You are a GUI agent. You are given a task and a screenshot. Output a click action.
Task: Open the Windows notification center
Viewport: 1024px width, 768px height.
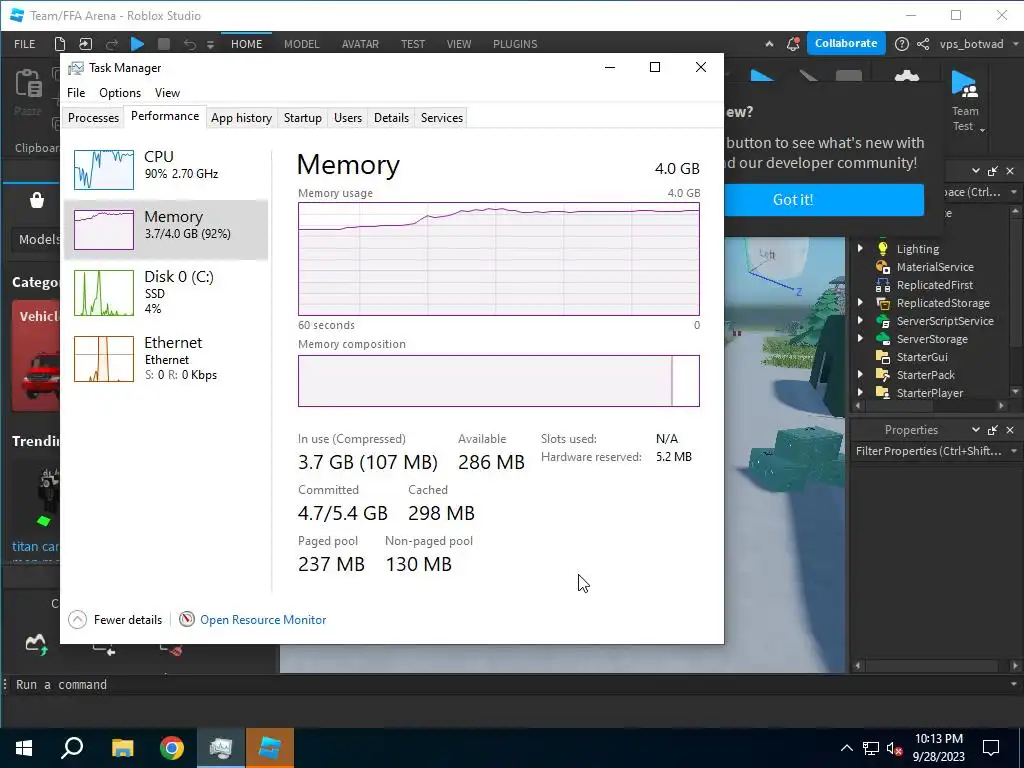pyautogui.click(x=991, y=748)
